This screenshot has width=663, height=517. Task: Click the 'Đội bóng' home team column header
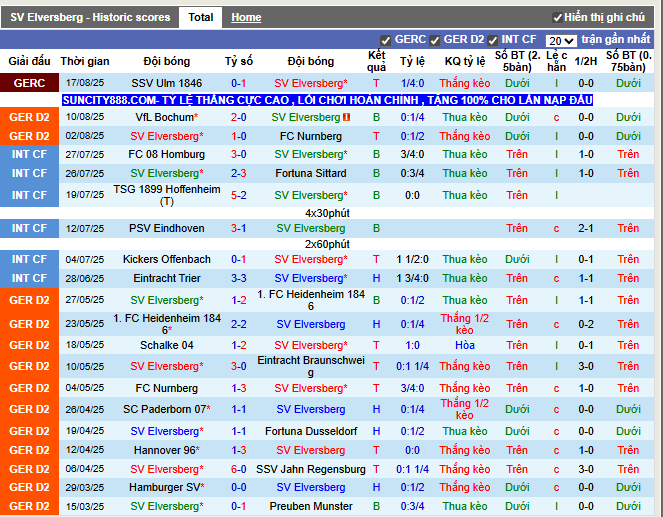coord(167,61)
